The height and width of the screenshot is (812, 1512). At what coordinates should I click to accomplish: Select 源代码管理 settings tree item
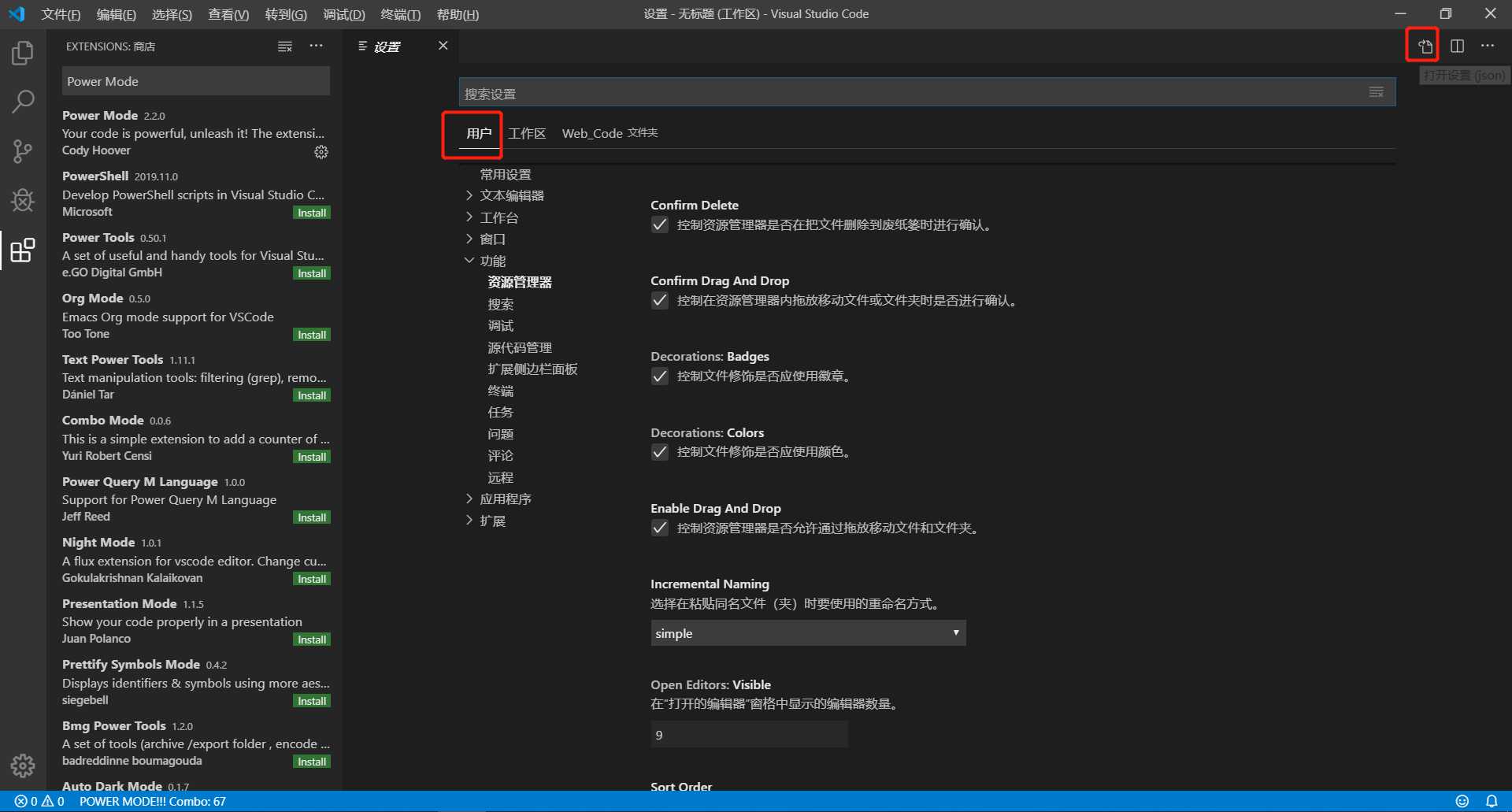pyautogui.click(x=520, y=347)
